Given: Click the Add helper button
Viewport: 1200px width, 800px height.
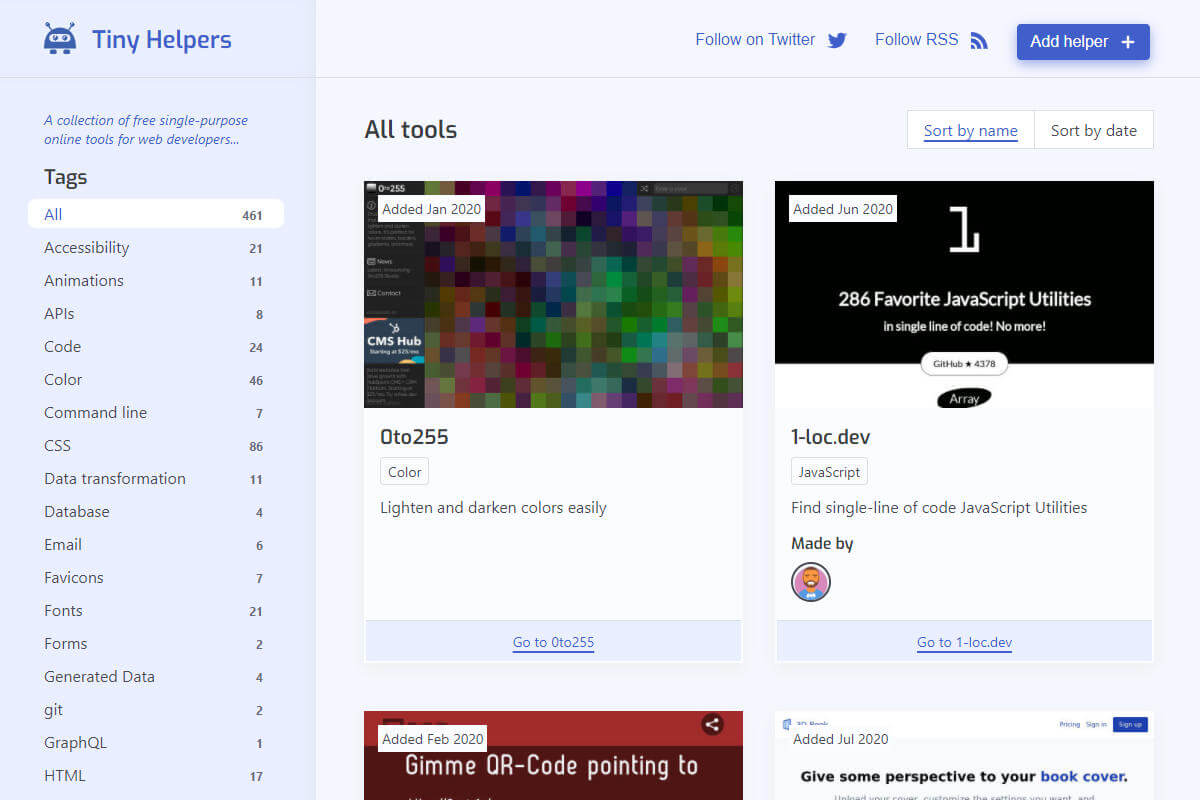Looking at the screenshot, I should pyautogui.click(x=1083, y=42).
